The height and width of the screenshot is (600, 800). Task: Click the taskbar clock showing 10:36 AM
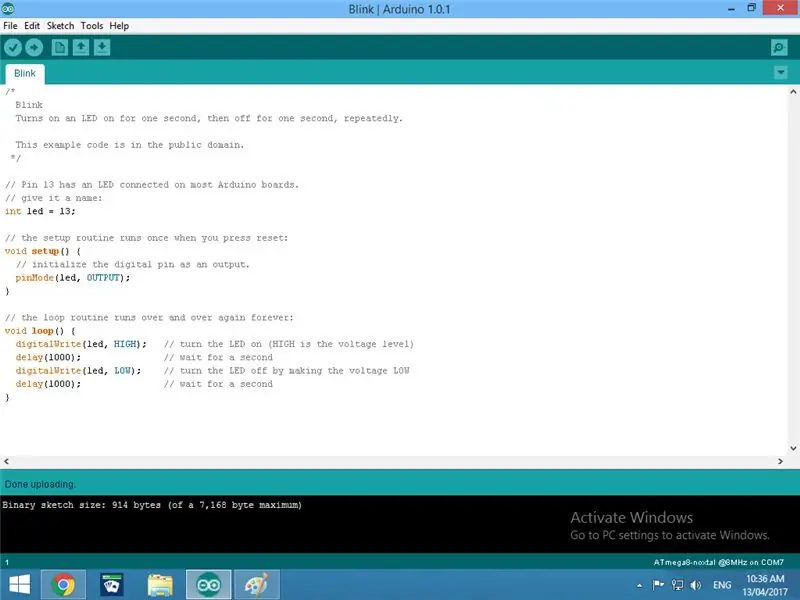(765, 585)
